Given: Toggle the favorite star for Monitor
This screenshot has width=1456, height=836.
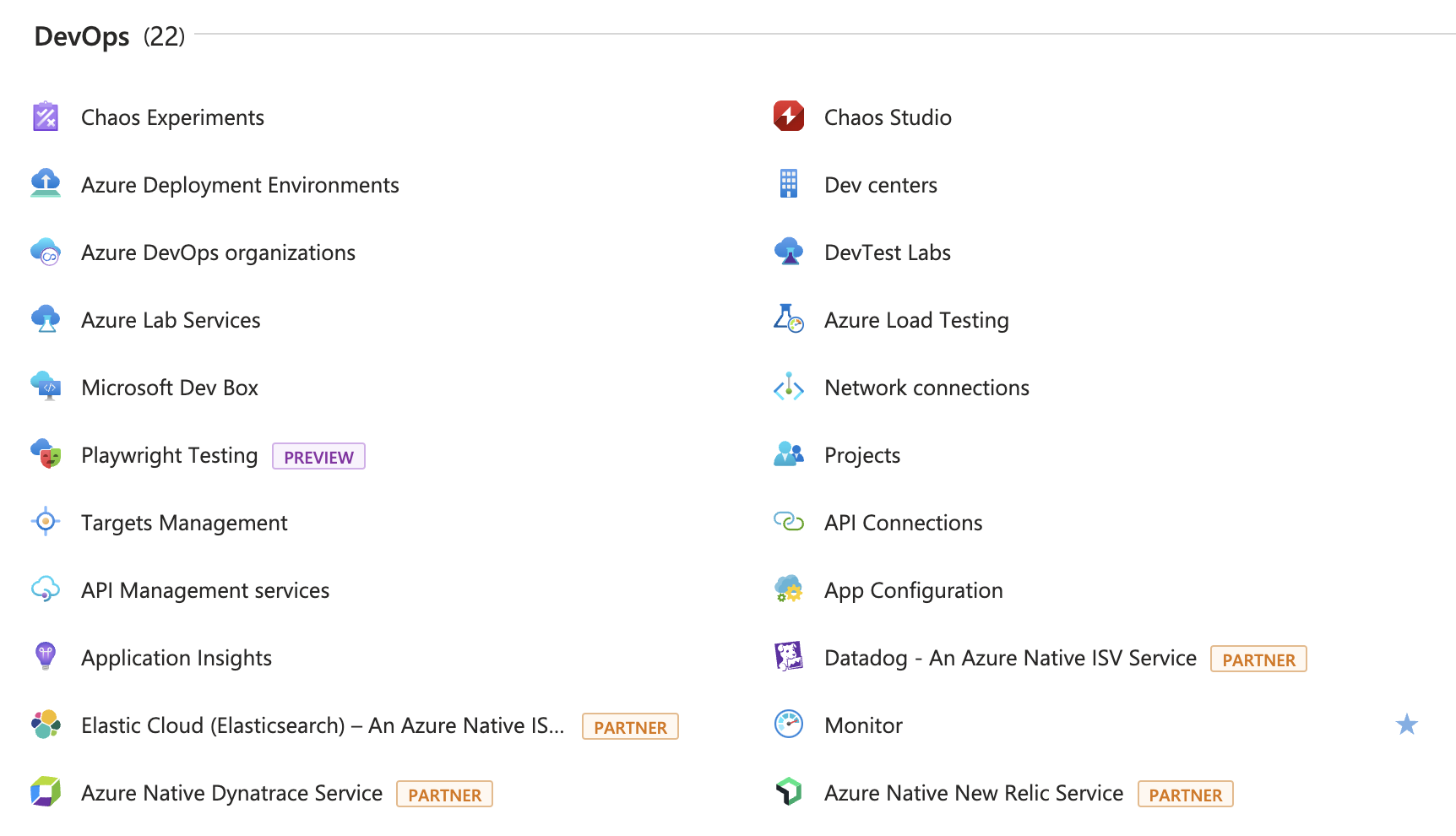Looking at the screenshot, I should click(1407, 725).
